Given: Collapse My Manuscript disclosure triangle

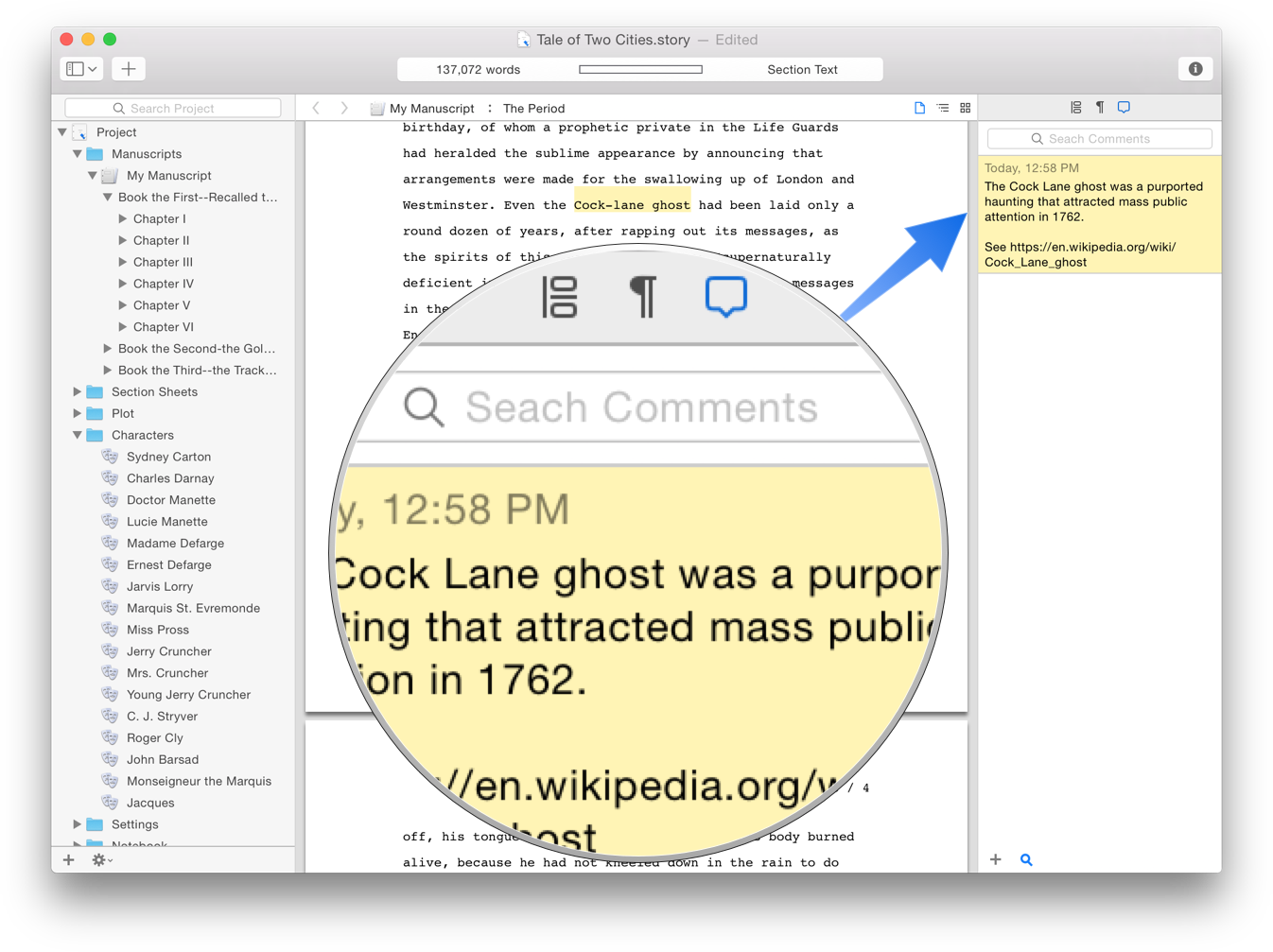Looking at the screenshot, I should tap(93, 176).
